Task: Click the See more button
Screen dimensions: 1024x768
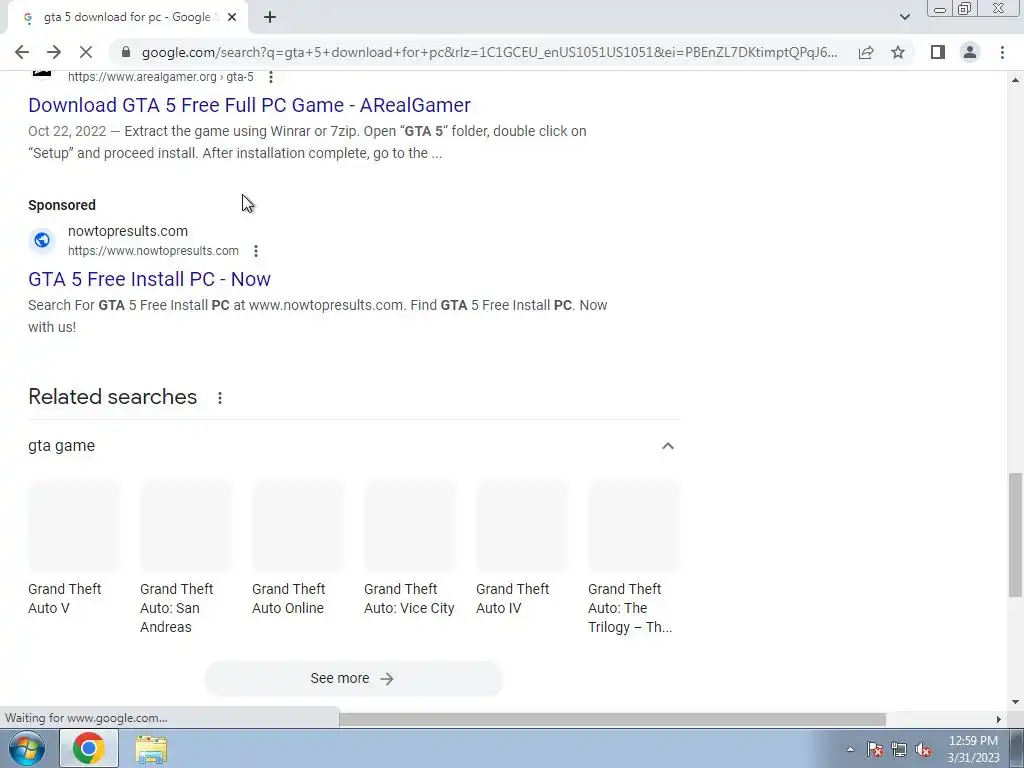Action: pos(353,679)
